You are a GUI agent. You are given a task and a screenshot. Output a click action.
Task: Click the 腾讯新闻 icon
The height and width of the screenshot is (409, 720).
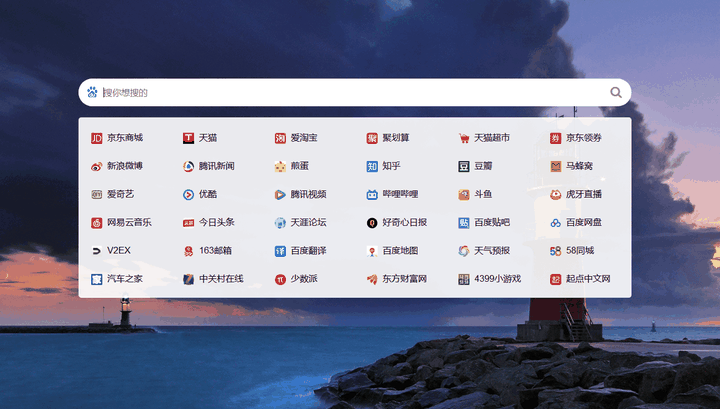click(188, 166)
